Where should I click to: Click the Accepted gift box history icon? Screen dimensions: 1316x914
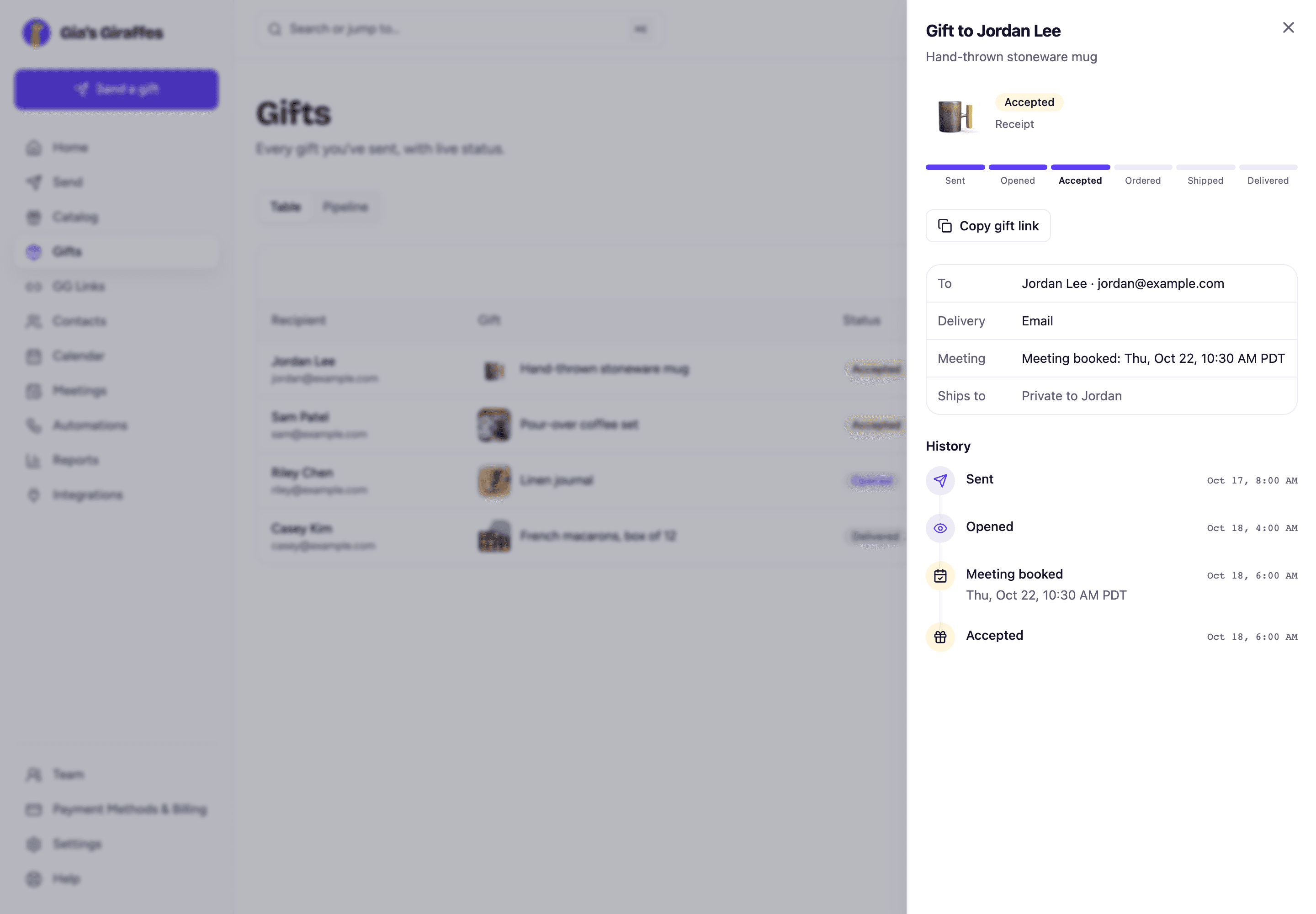(940, 637)
